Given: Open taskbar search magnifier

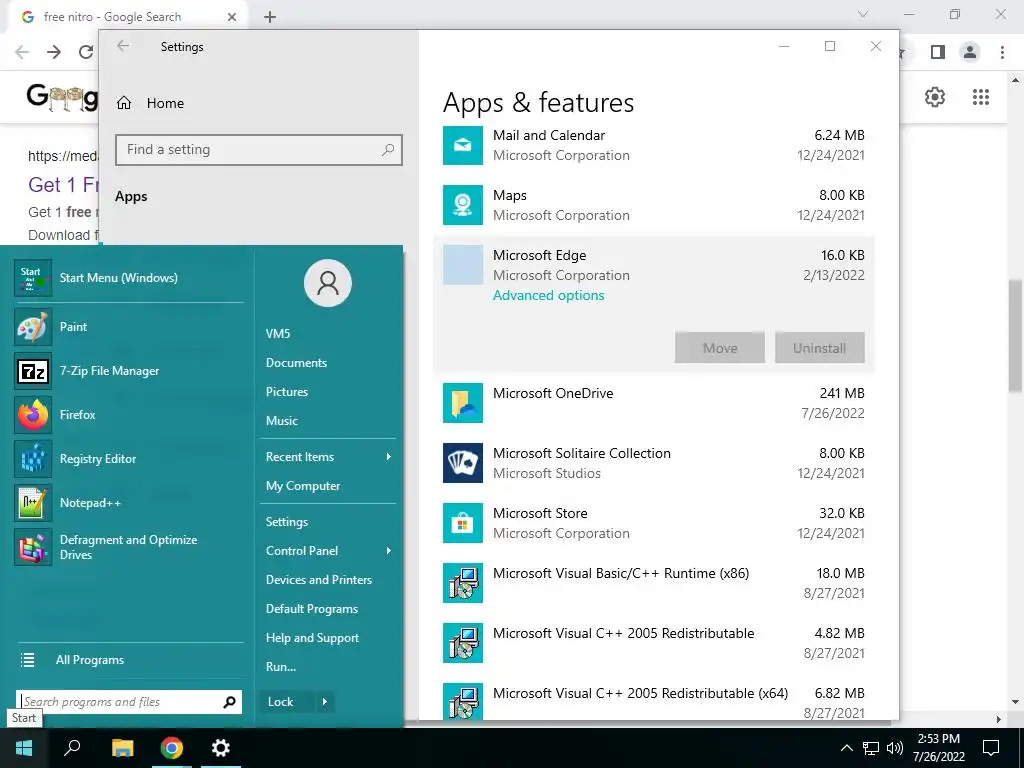Looking at the screenshot, I should [x=72, y=748].
